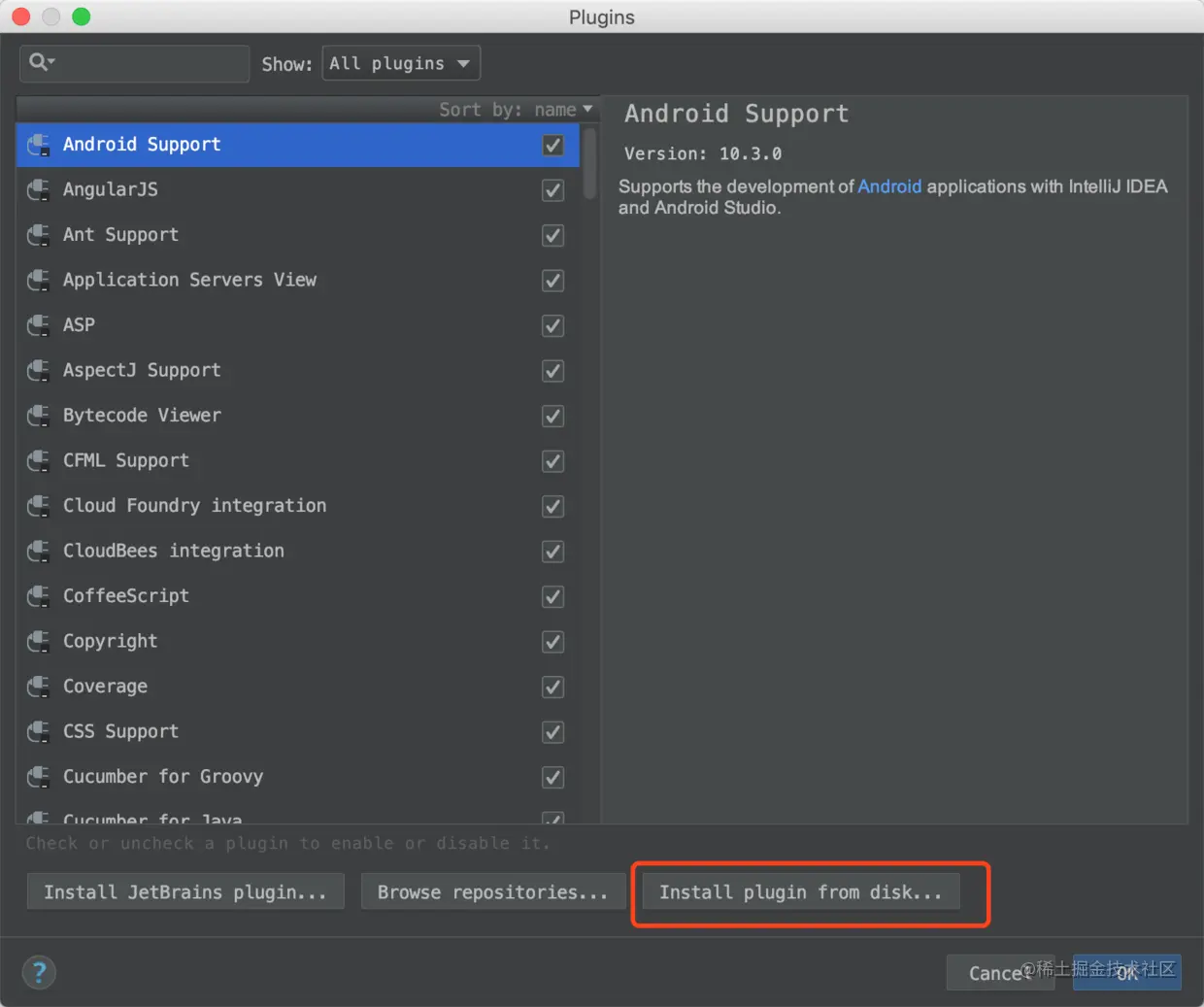The image size is (1204, 1007).
Task: Disable the Coverage plugin checkbox
Action: pos(552,687)
